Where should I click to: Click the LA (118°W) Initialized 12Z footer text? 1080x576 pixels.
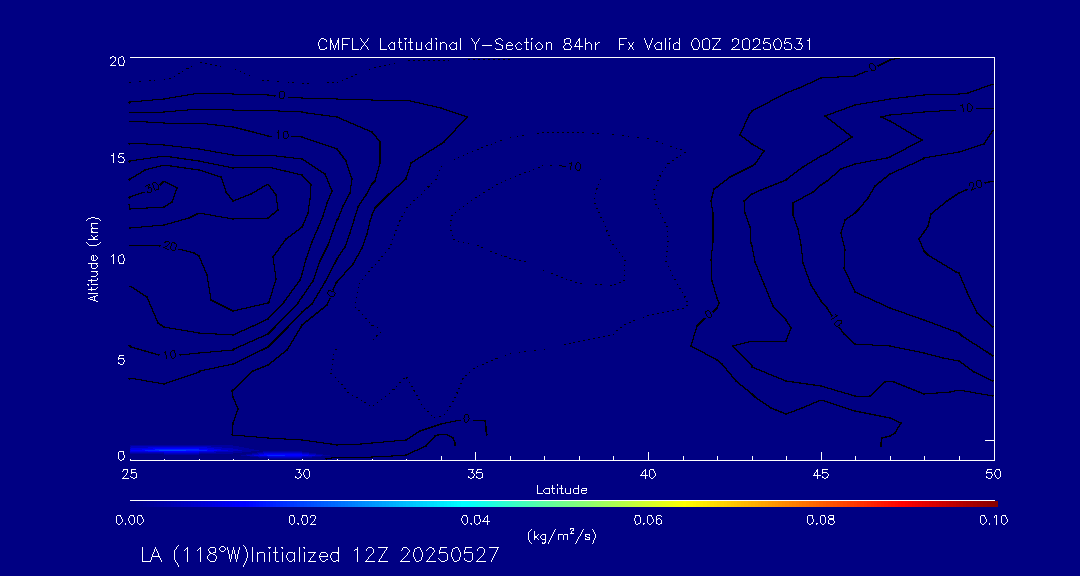pyautogui.click(x=320, y=556)
